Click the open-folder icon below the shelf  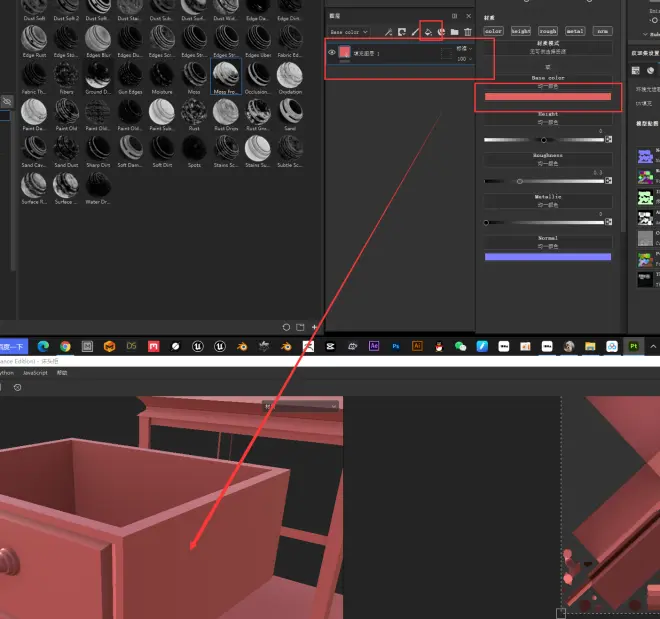[x=300, y=327]
